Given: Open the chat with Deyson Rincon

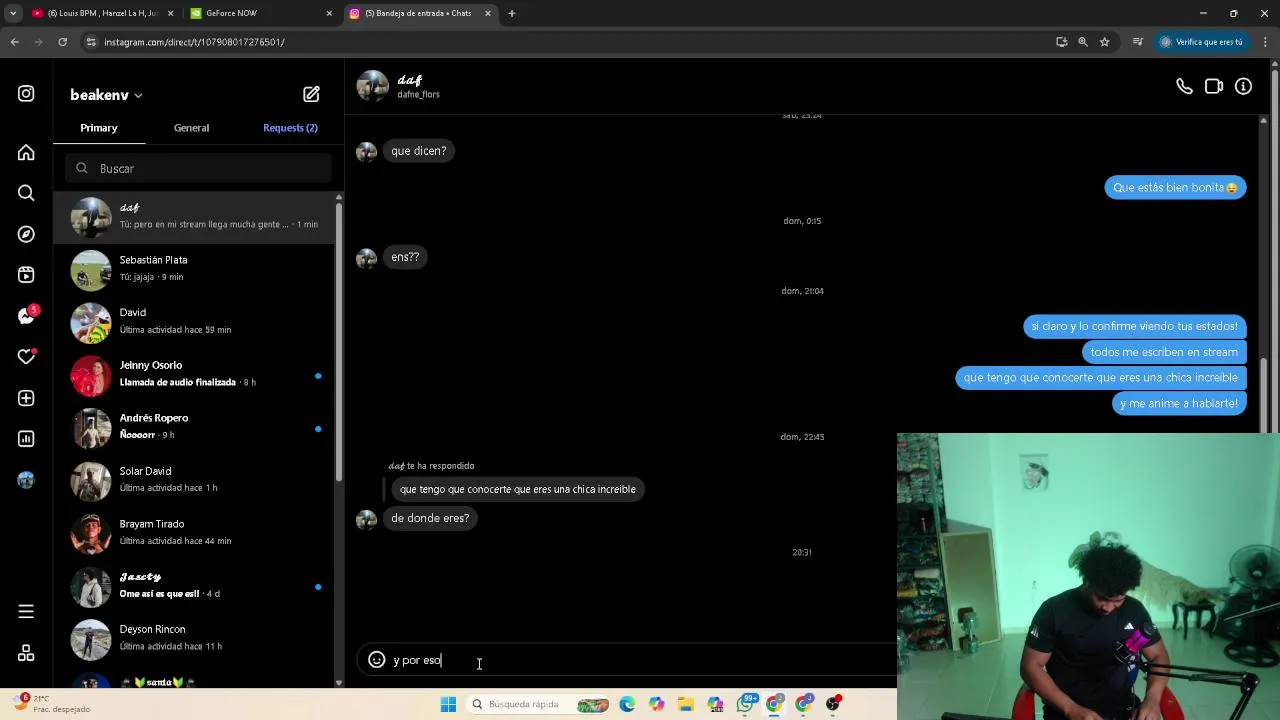Looking at the screenshot, I should tap(193, 640).
